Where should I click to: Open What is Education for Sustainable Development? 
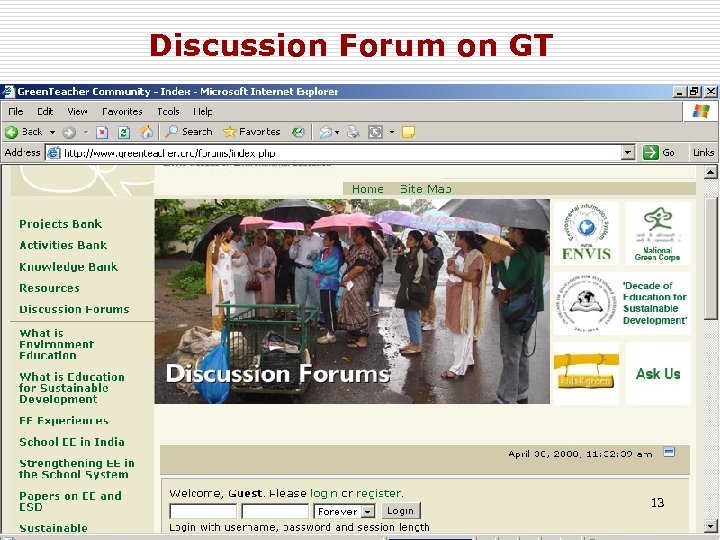72,388
